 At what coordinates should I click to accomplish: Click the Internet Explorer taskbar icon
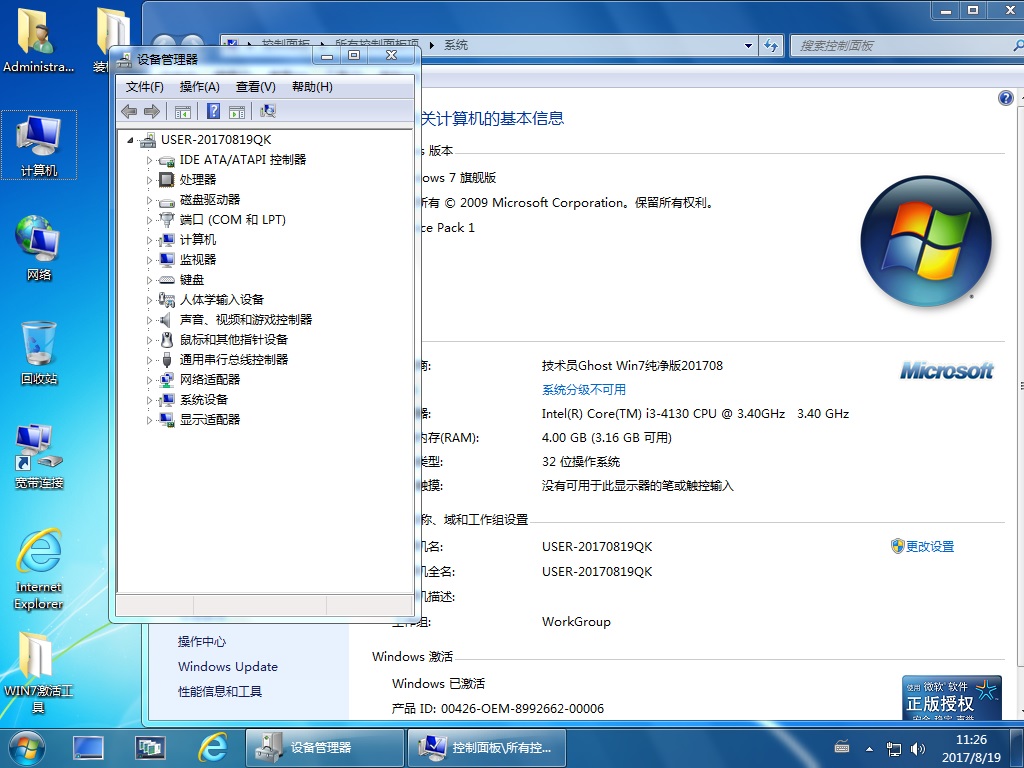point(212,747)
